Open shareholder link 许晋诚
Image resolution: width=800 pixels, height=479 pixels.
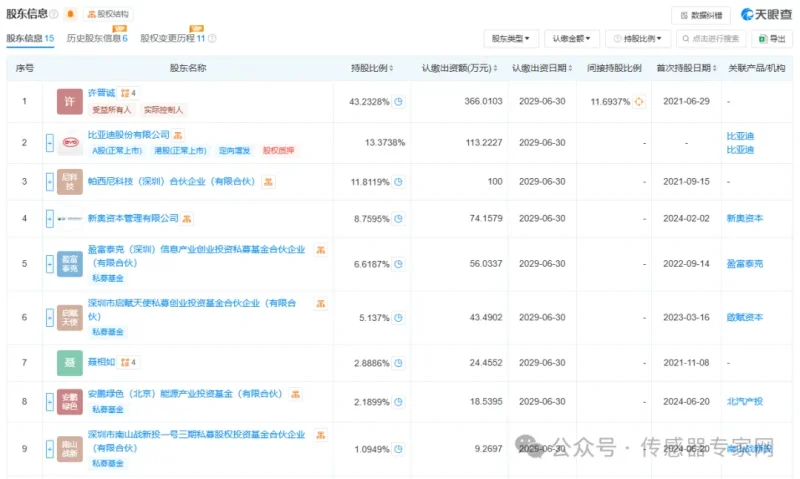(102, 93)
